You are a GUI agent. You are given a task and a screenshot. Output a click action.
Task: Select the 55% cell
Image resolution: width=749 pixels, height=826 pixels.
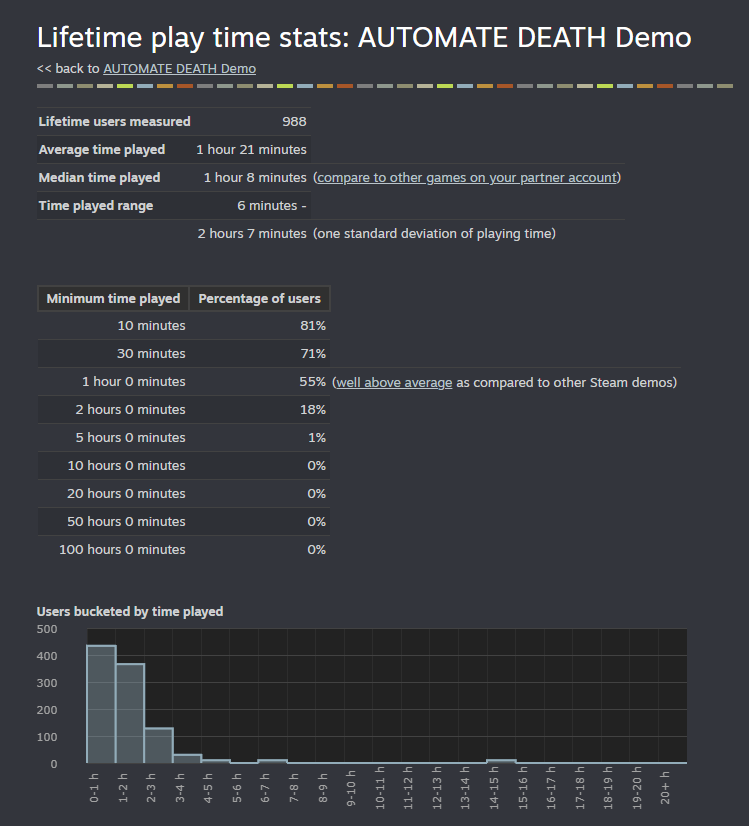312,381
